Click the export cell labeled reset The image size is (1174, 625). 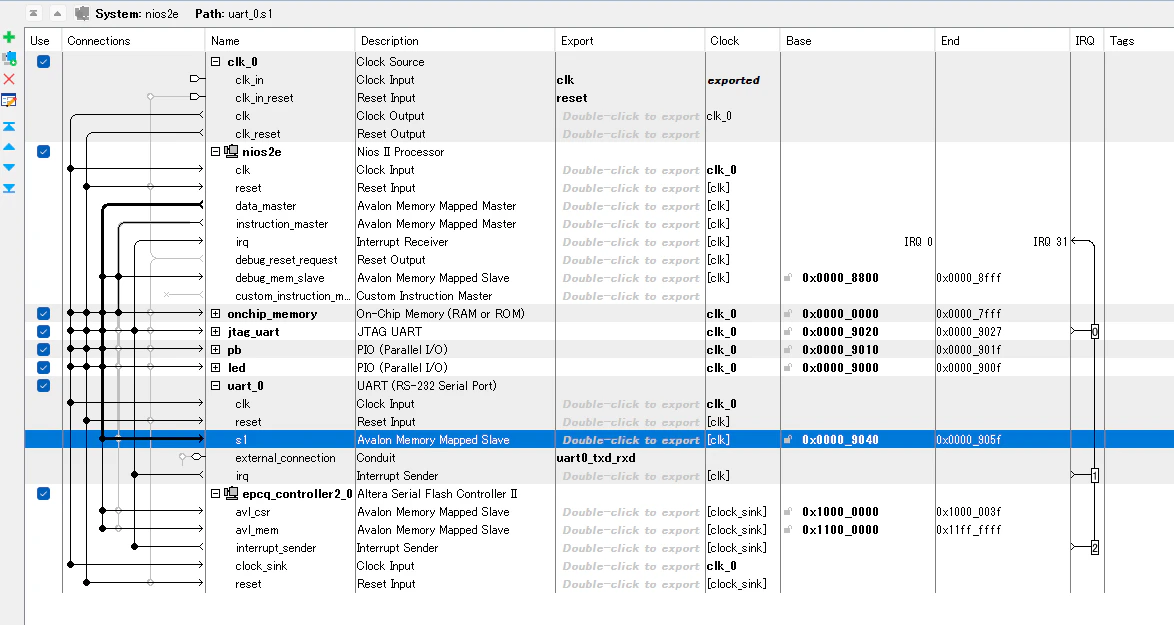572,98
